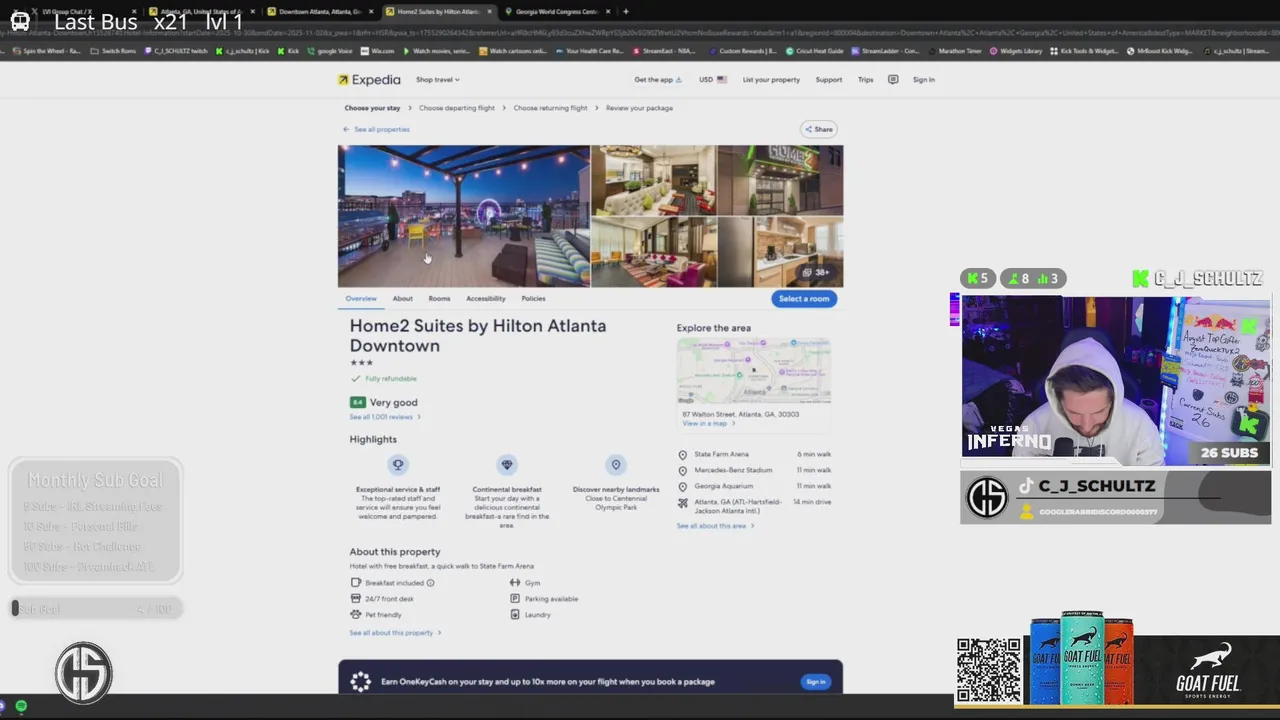The width and height of the screenshot is (1280, 720).
Task: Open a new browser tab
Action: click(626, 12)
